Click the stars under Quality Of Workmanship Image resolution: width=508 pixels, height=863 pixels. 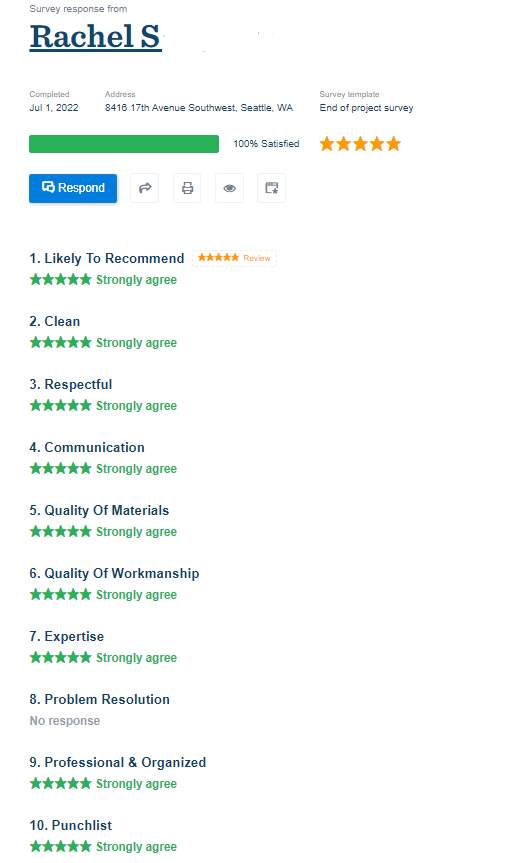[x=61, y=594]
